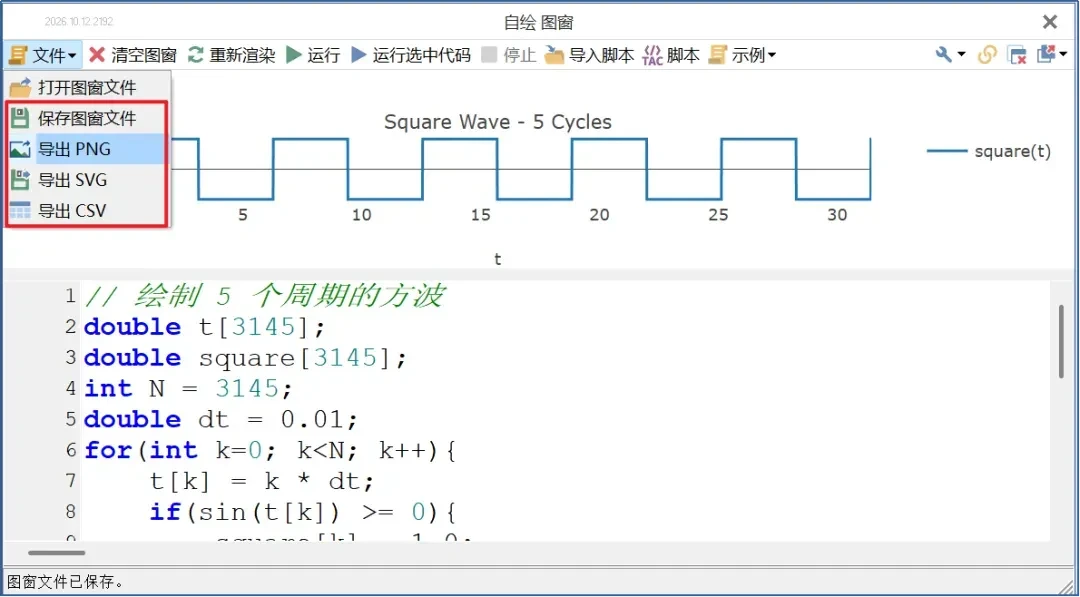Click the yellow chain link icon
The width and height of the screenshot is (1080, 597).
(988, 55)
